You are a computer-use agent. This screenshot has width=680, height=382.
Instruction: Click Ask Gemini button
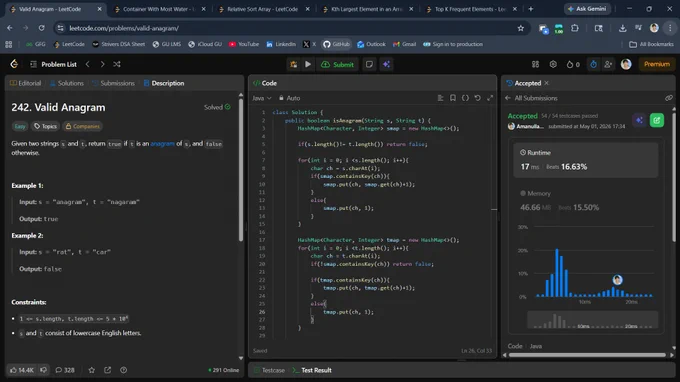tap(587, 9)
